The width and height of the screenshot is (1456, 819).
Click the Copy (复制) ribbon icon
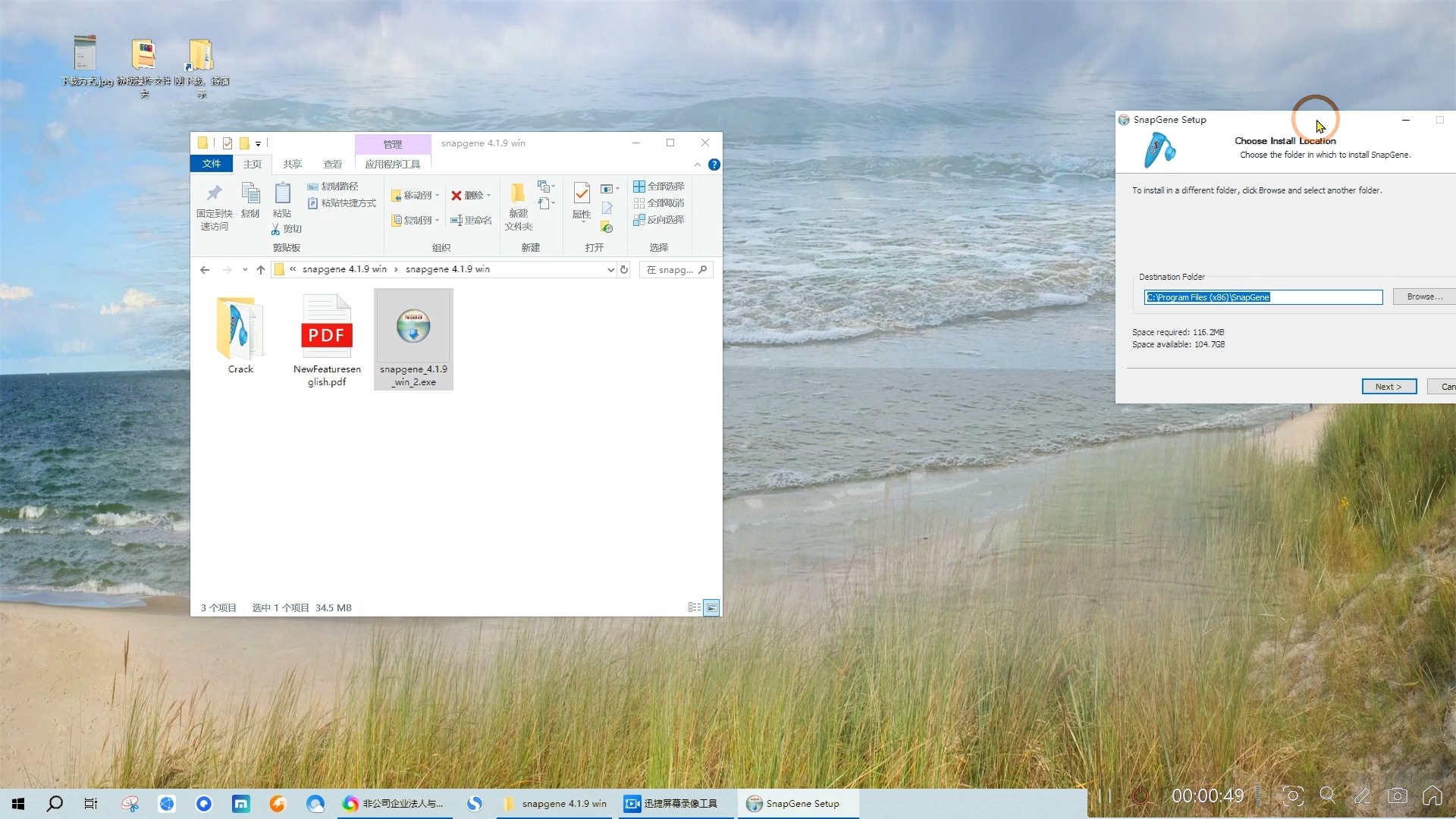250,193
